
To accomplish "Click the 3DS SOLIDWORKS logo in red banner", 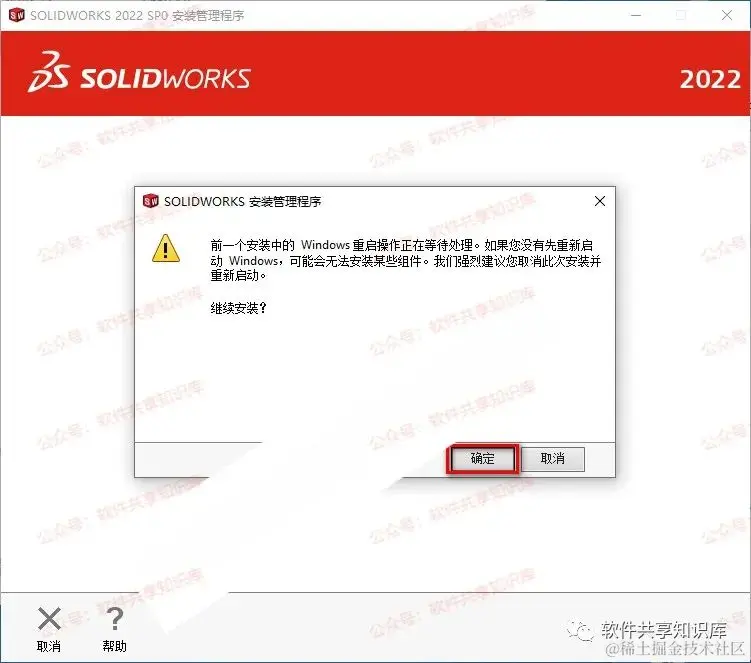I will coord(139,73).
